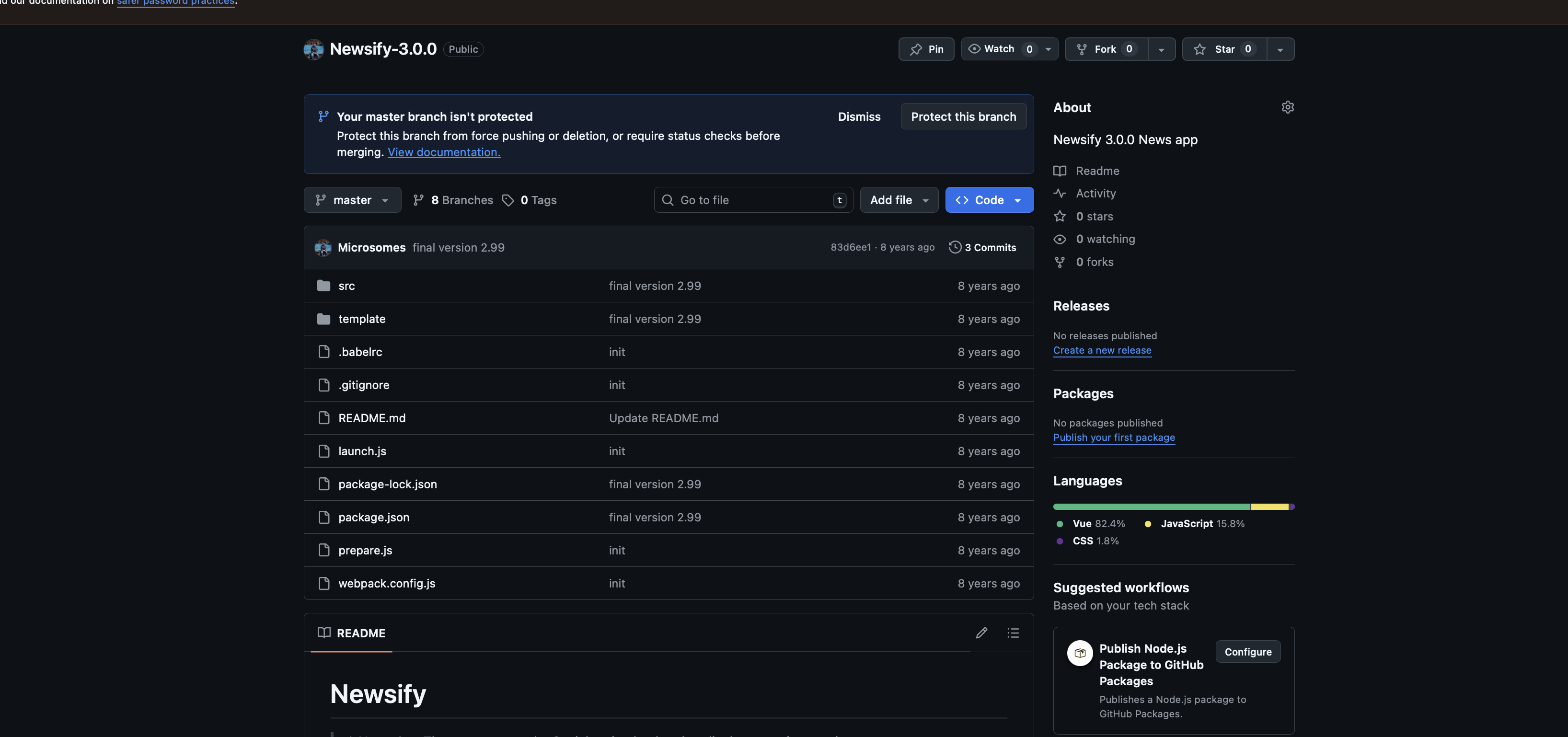Edit the README with the pencil icon
1568x737 pixels.
click(x=981, y=633)
